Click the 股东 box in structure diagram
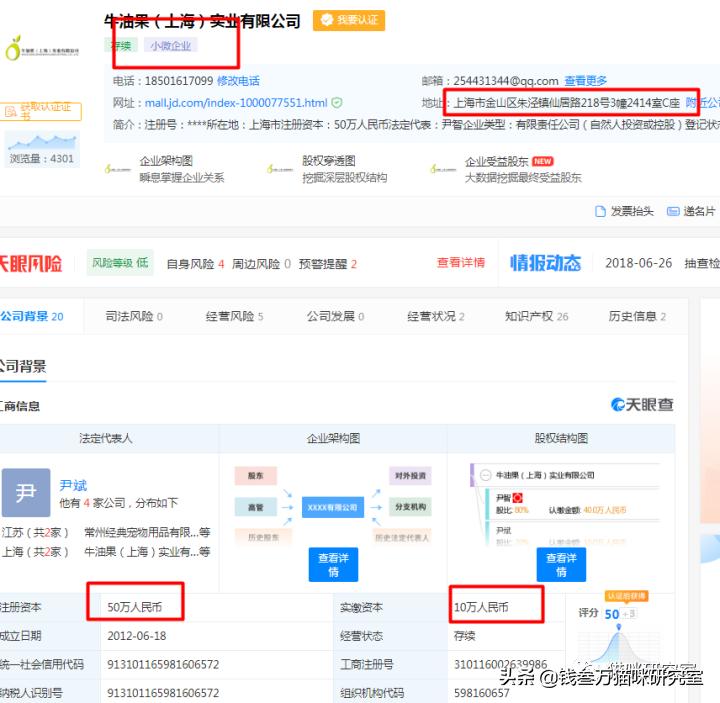The width and height of the screenshot is (720, 703). (x=256, y=476)
